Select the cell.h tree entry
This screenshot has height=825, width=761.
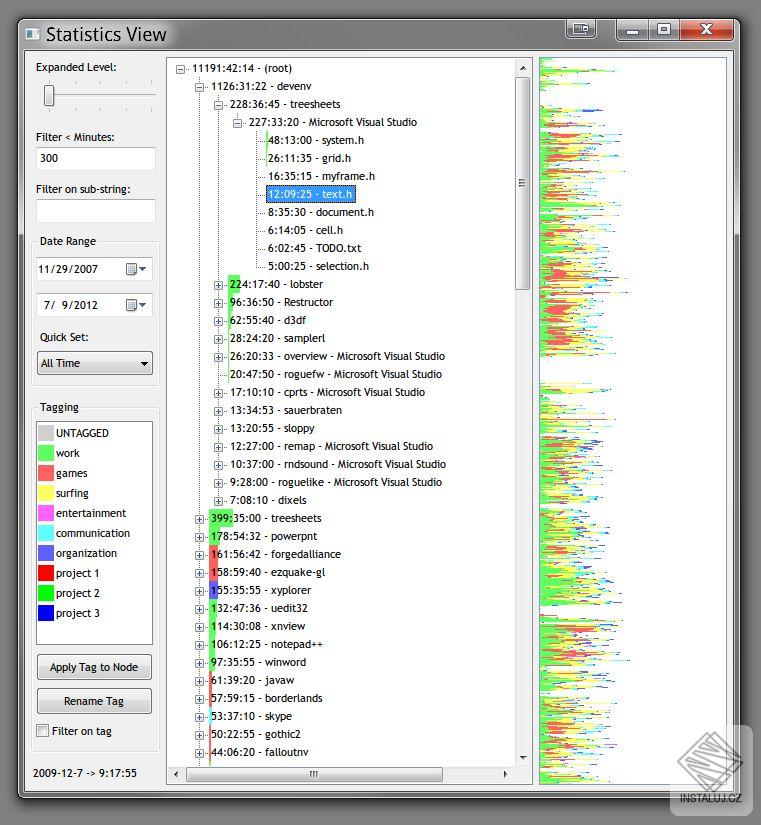click(305, 230)
